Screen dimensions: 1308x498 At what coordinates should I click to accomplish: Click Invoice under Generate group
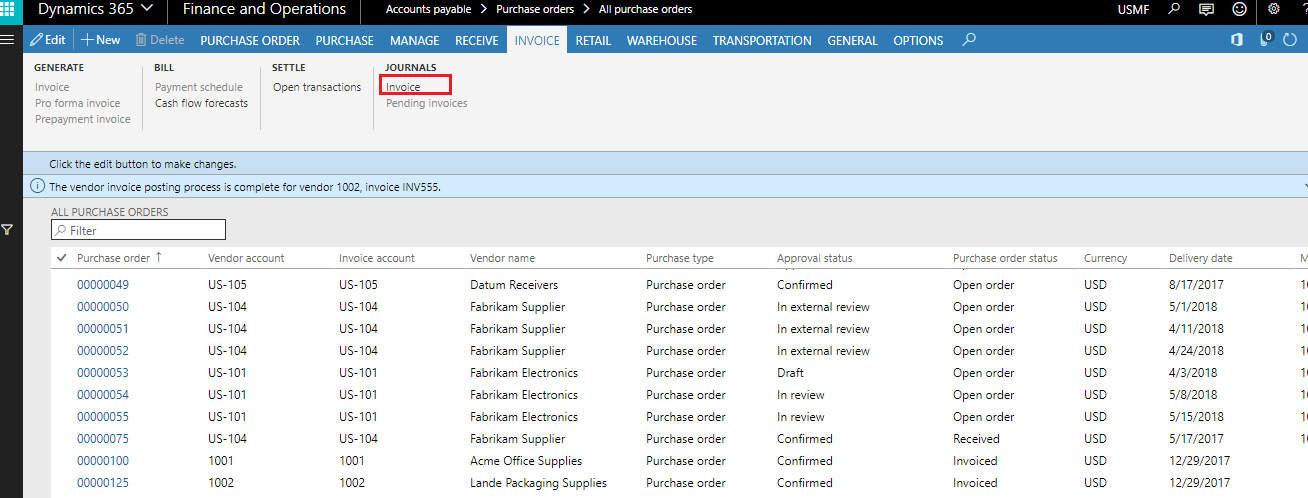point(52,87)
